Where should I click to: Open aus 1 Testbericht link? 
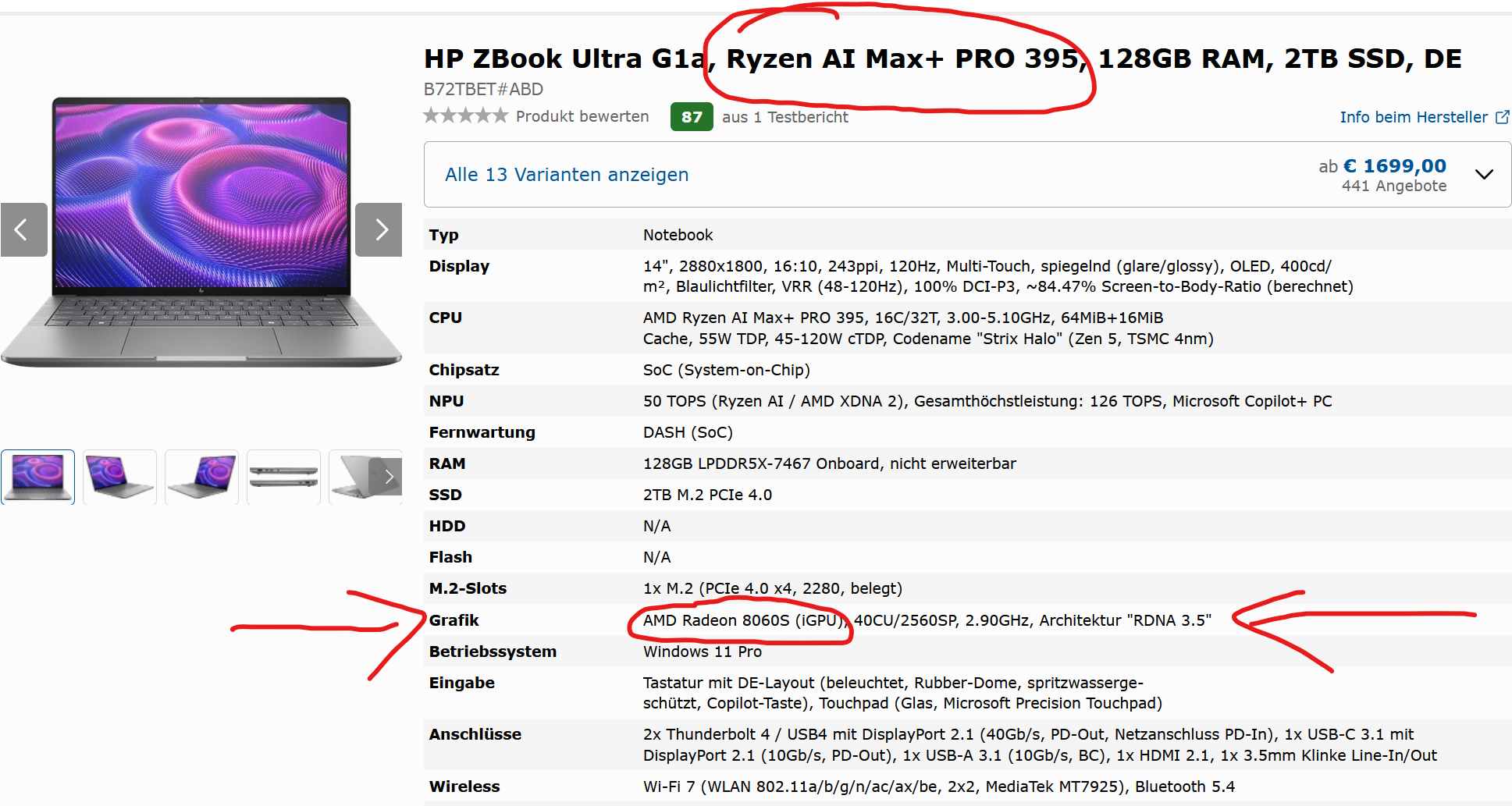click(784, 117)
